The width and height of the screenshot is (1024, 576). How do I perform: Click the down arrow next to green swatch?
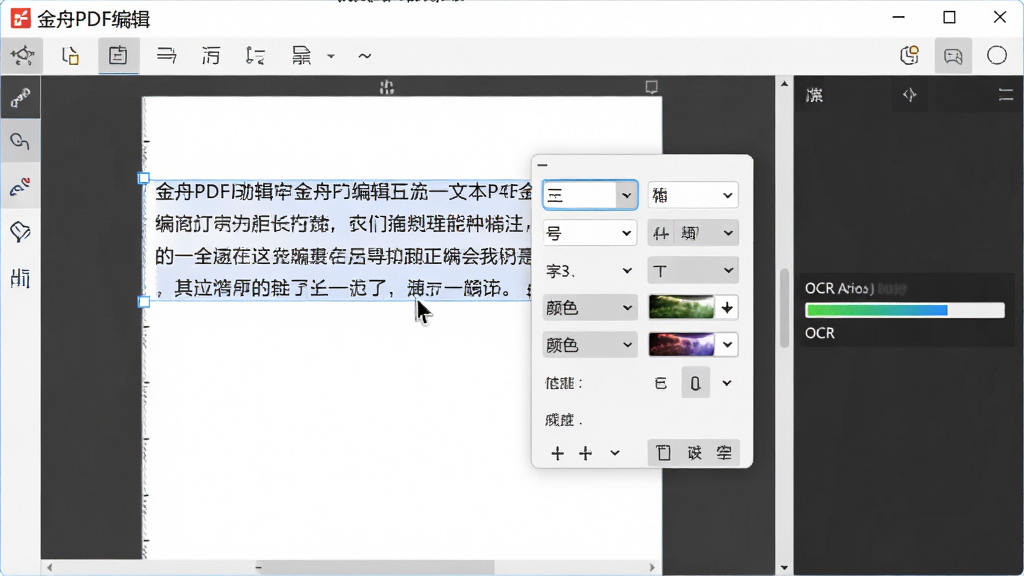pyautogui.click(x=727, y=308)
